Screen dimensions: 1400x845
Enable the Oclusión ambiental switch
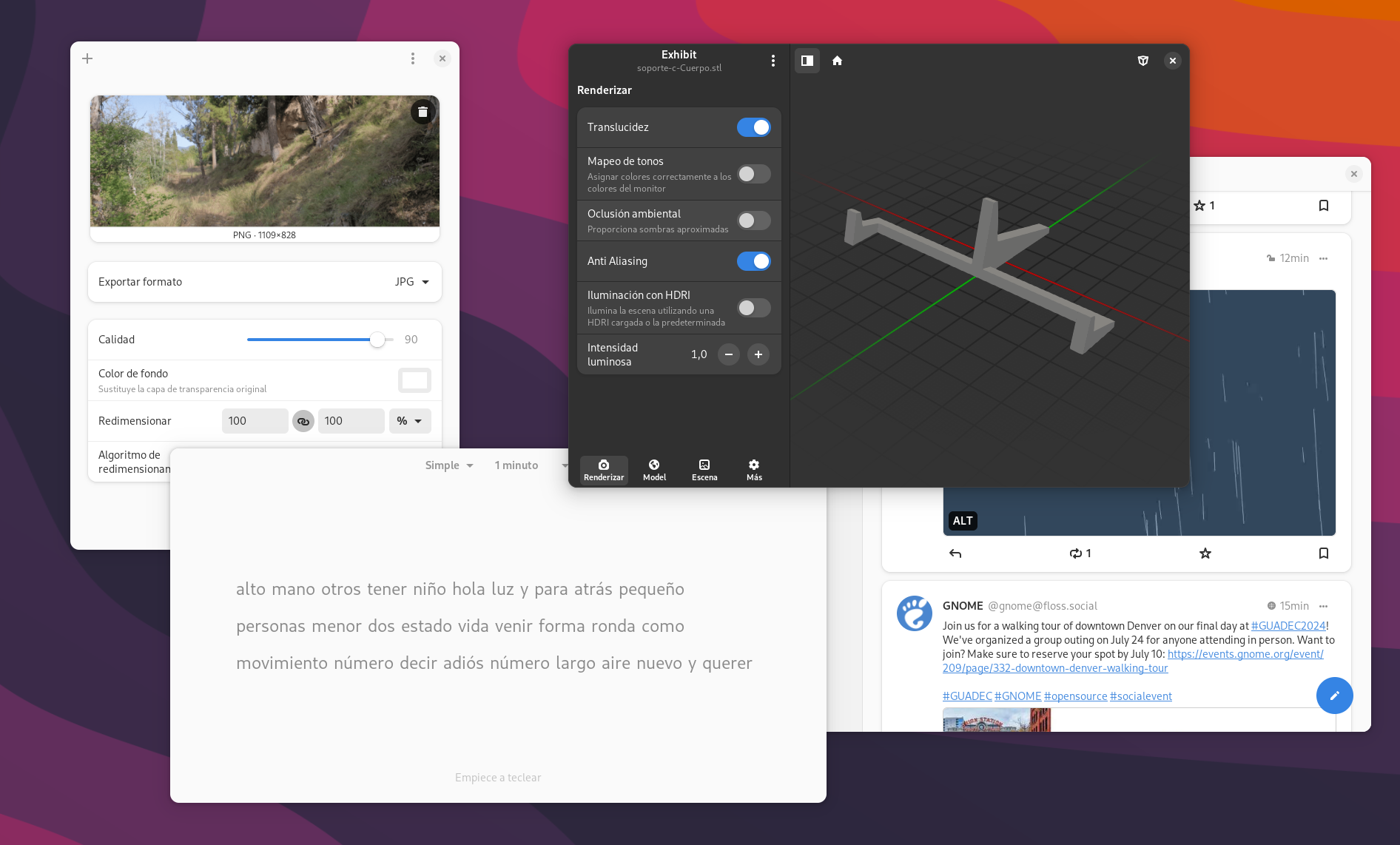753,220
